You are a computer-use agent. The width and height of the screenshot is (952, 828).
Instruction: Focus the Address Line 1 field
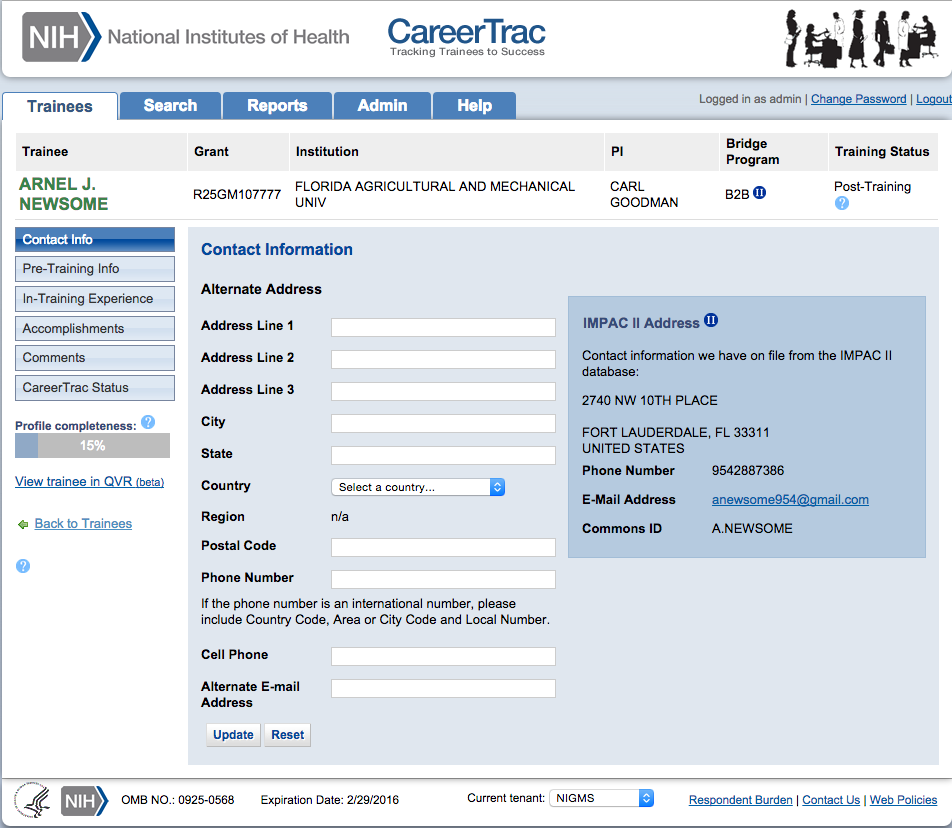pos(443,327)
